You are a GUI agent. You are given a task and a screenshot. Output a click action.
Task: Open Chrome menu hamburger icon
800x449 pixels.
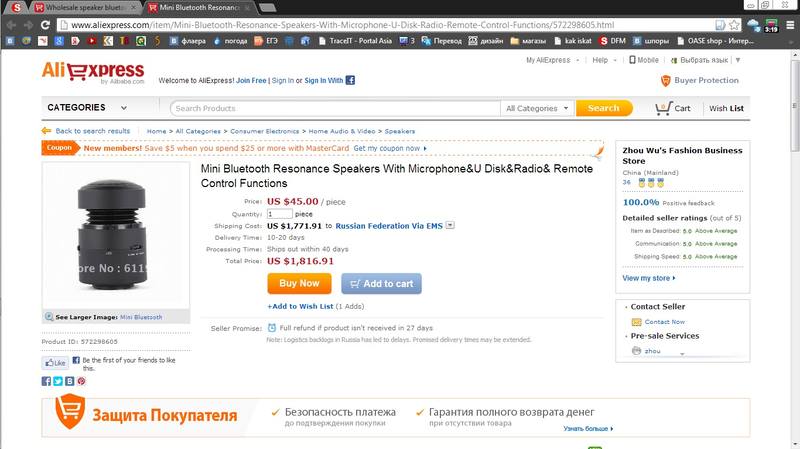(x=790, y=24)
